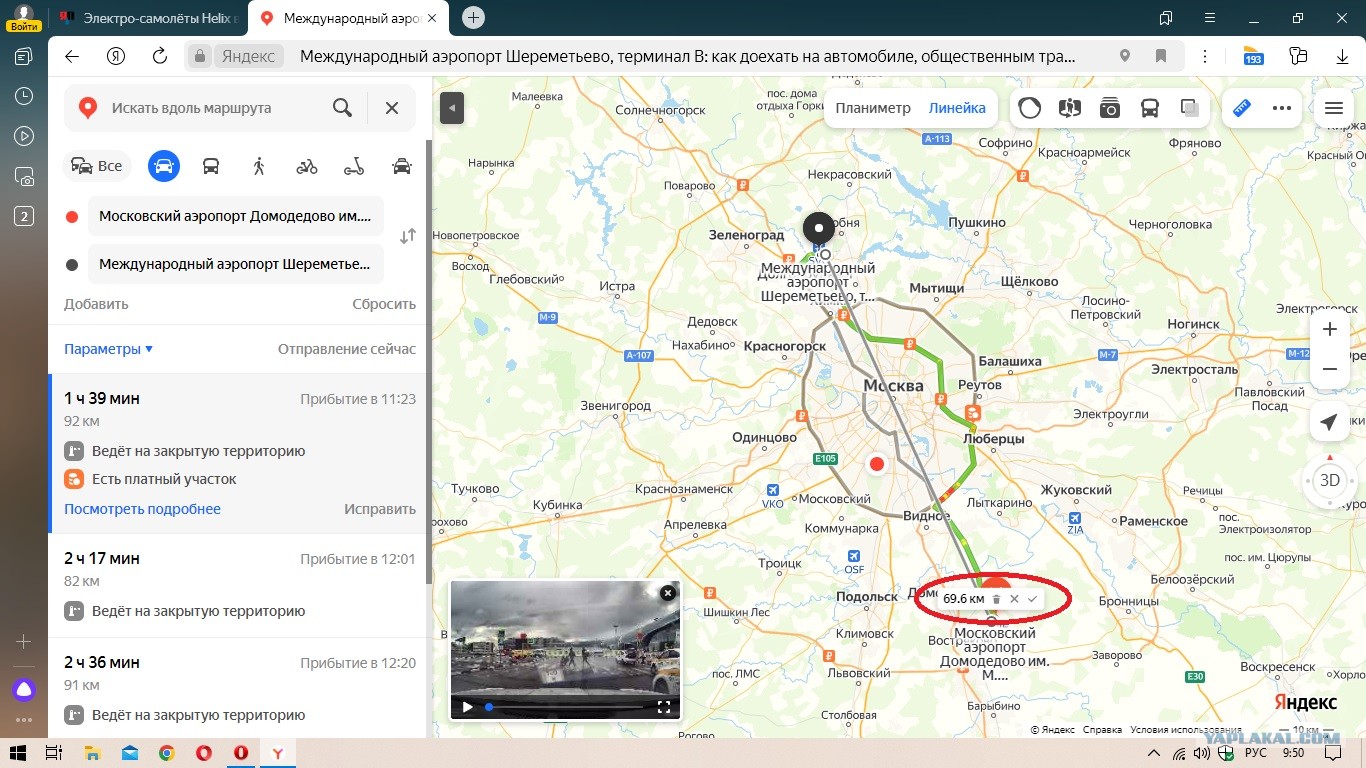Open the Alice assistant in sidebar
This screenshot has height=768, width=1366.
(x=24, y=690)
